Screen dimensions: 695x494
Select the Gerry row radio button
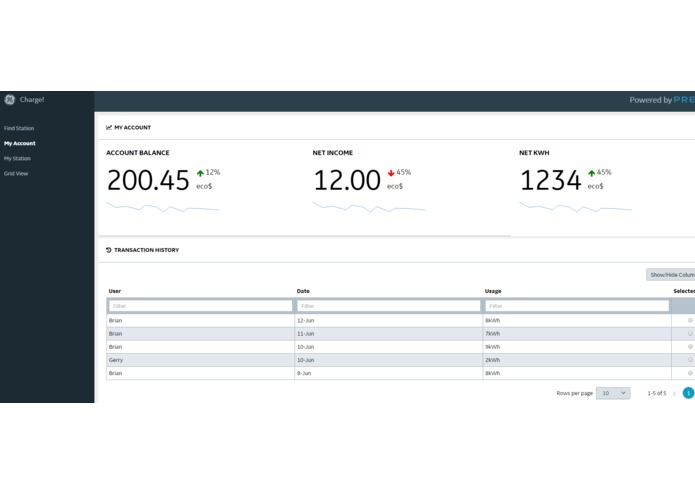coord(690,360)
